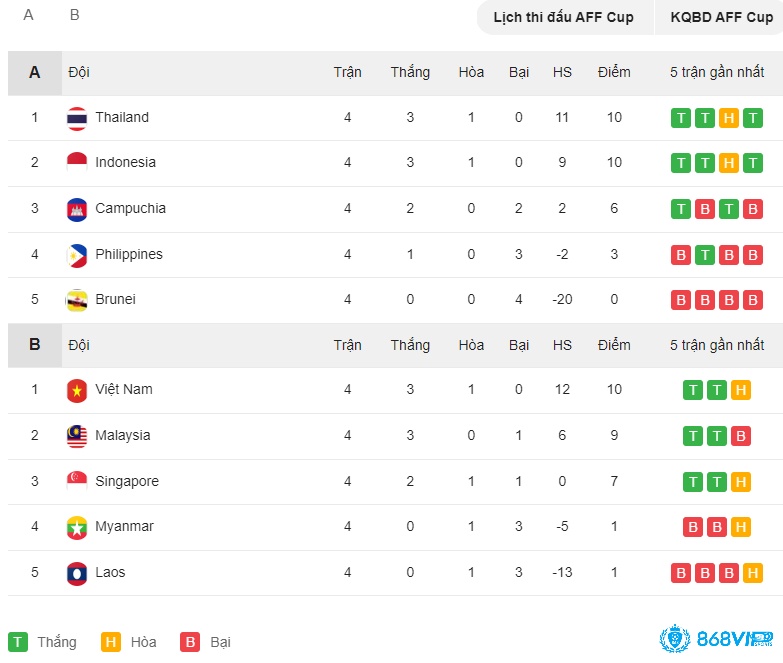The image size is (783, 663).
Task: Click the Indonesia flag icon
Action: click(77, 163)
